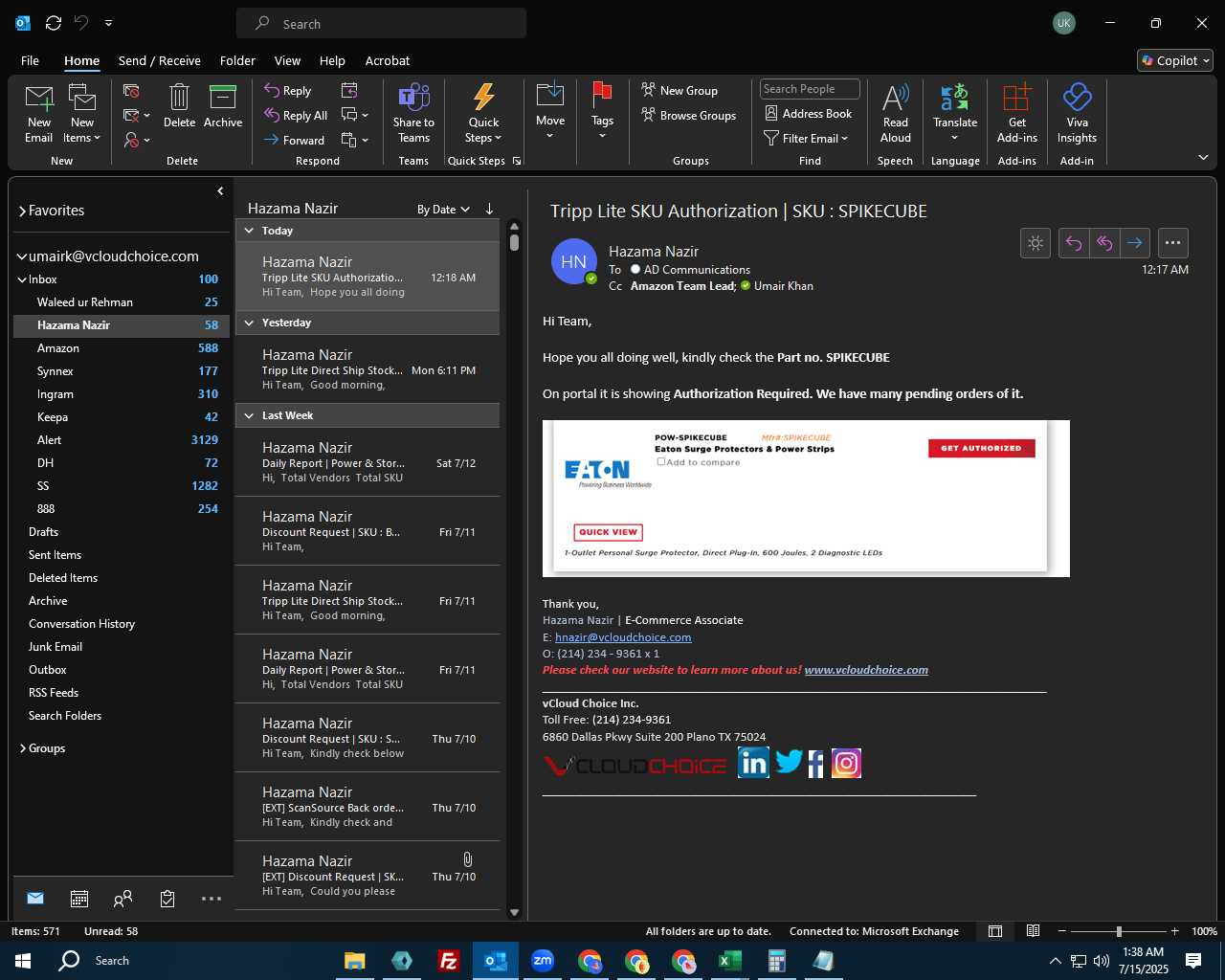The width and height of the screenshot is (1225, 980).
Task: Click Reply All in ribbon
Action: (x=297, y=116)
